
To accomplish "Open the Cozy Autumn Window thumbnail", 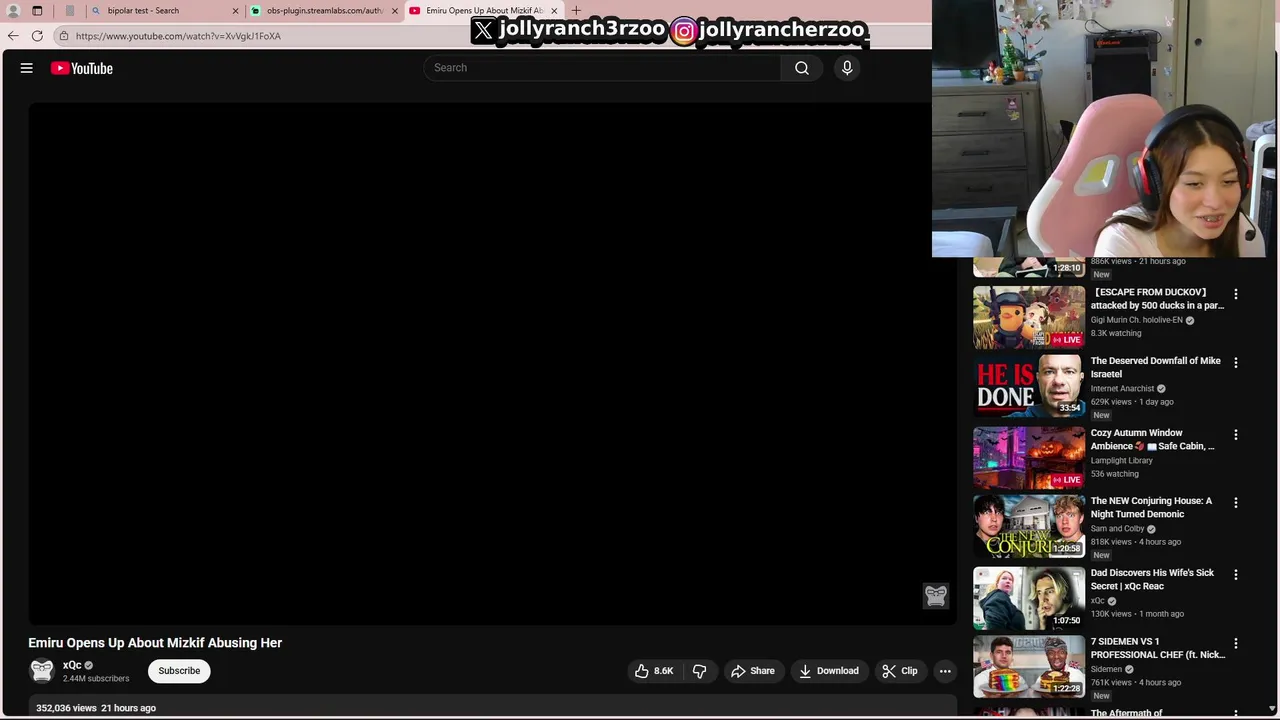I will (x=1029, y=458).
